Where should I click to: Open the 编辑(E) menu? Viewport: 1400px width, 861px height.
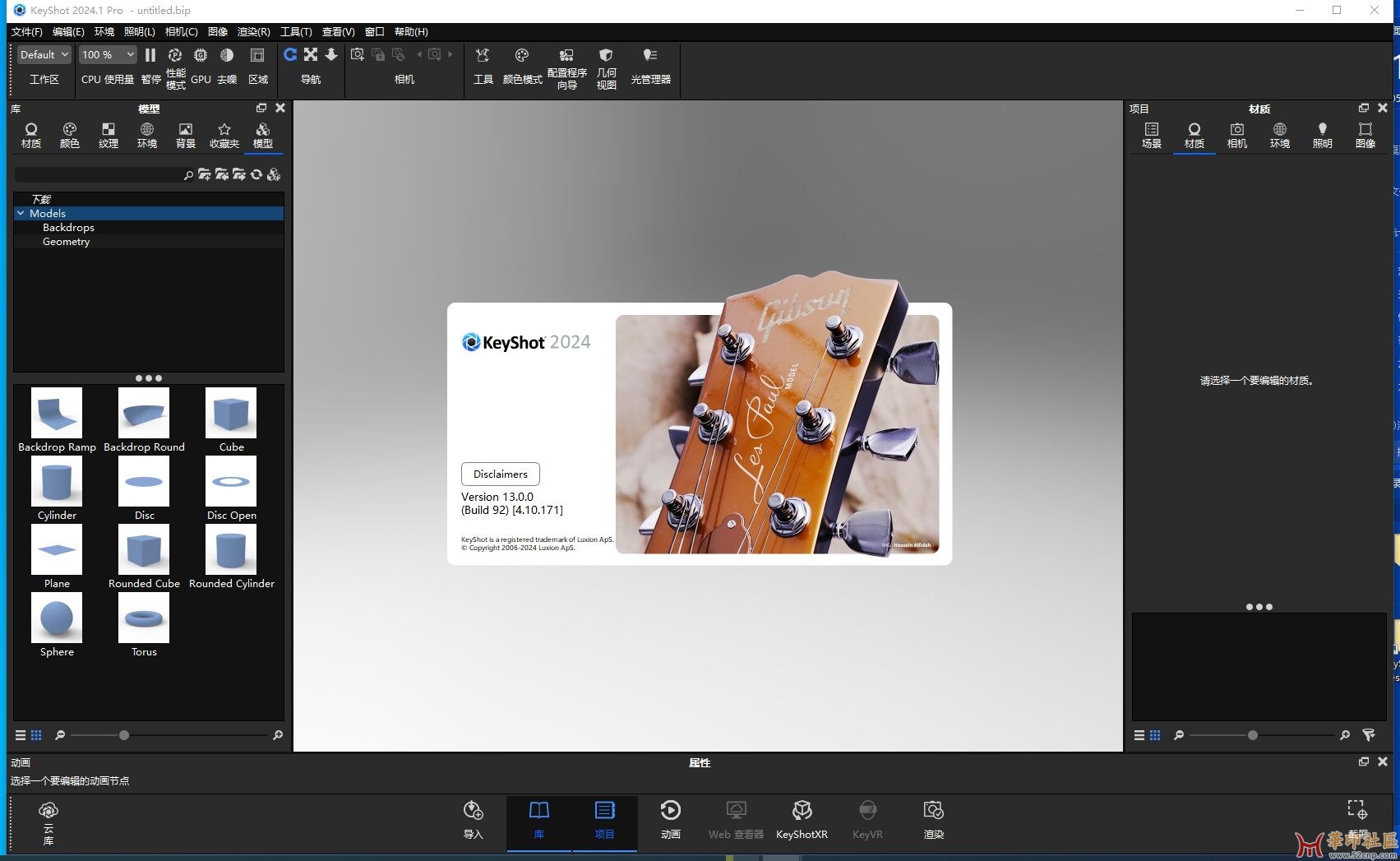click(68, 31)
